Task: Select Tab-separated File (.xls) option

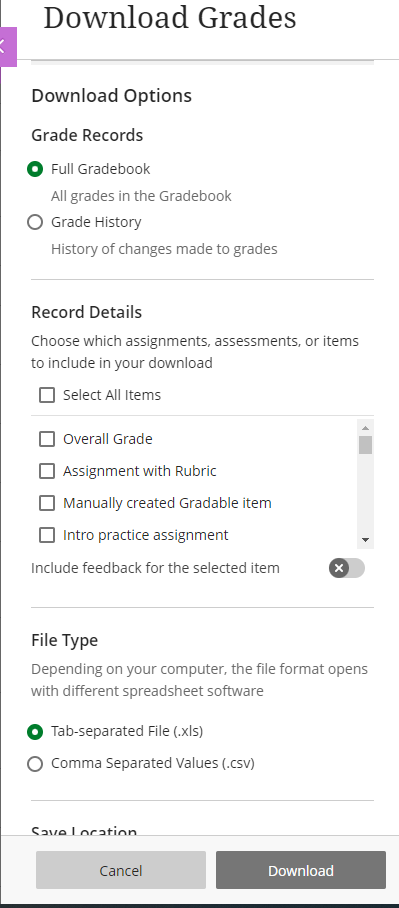Action: pos(35,732)
